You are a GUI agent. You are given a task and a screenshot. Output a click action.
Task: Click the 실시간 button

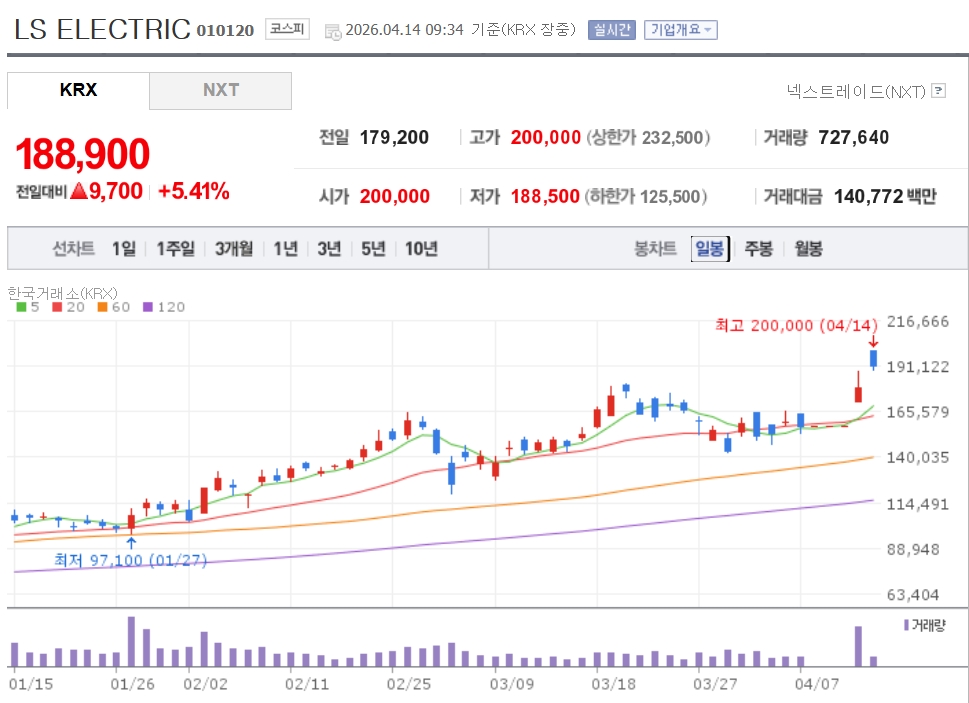611,30
